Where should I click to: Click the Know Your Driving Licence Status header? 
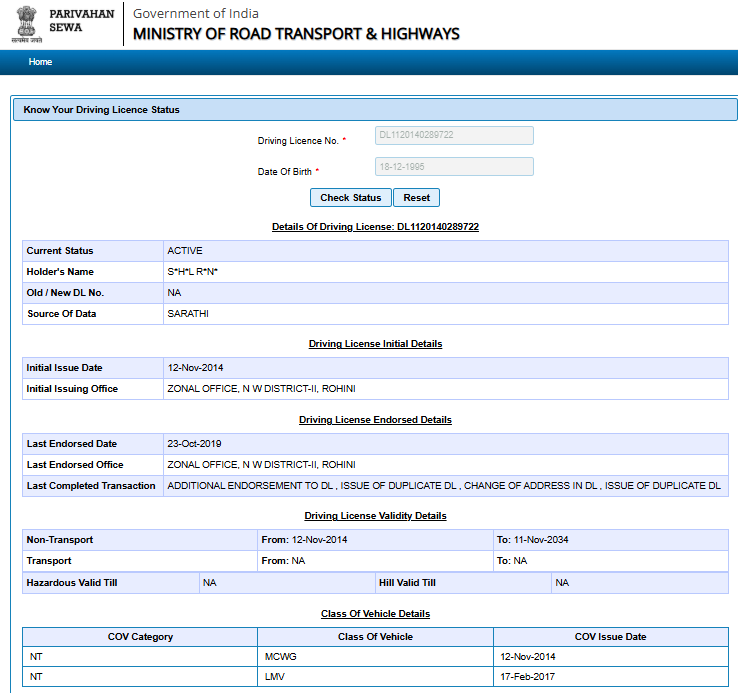click(x=102, y=110)
